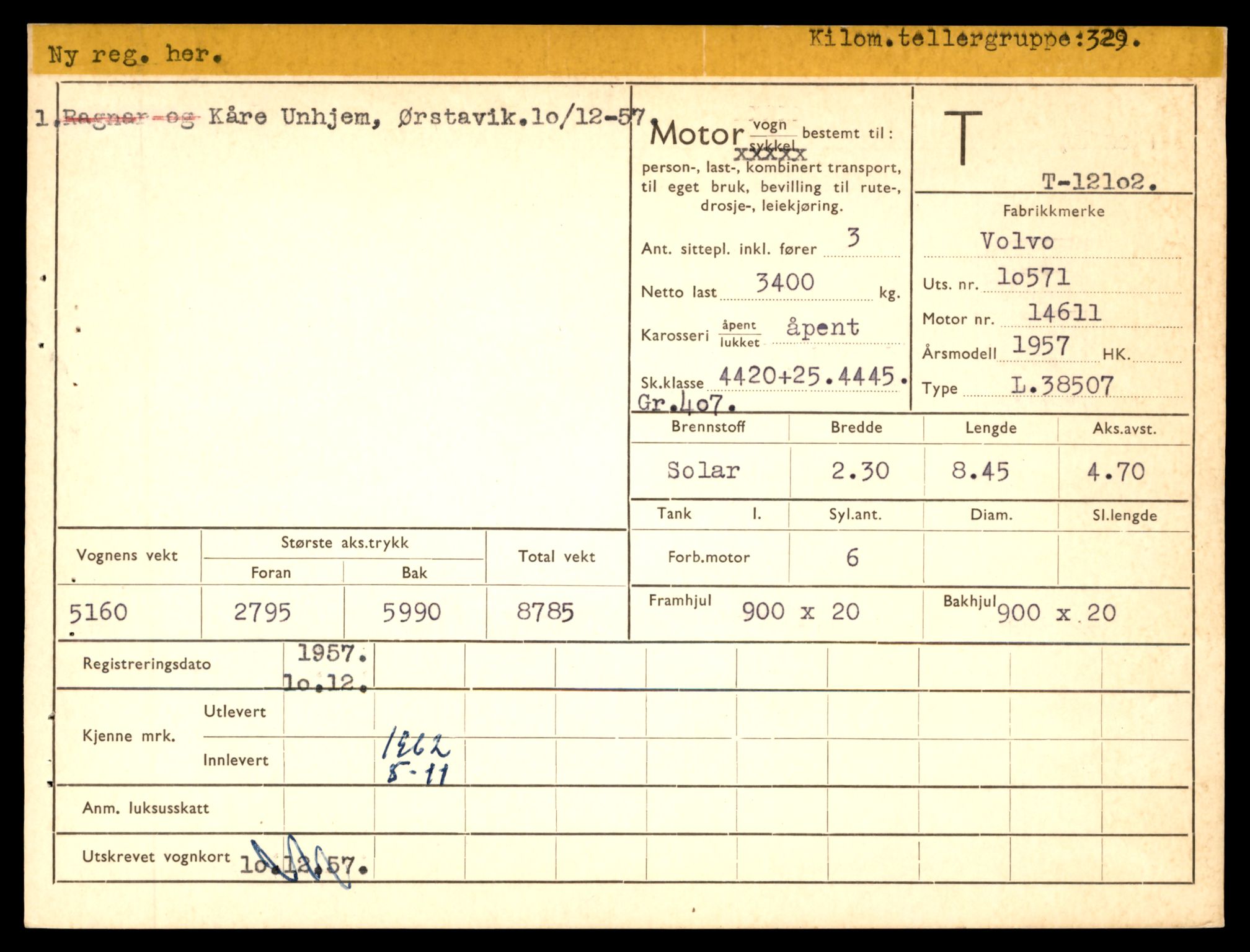Click the Kilom.tellergruppe 329 header text

(x=973, y=40)
